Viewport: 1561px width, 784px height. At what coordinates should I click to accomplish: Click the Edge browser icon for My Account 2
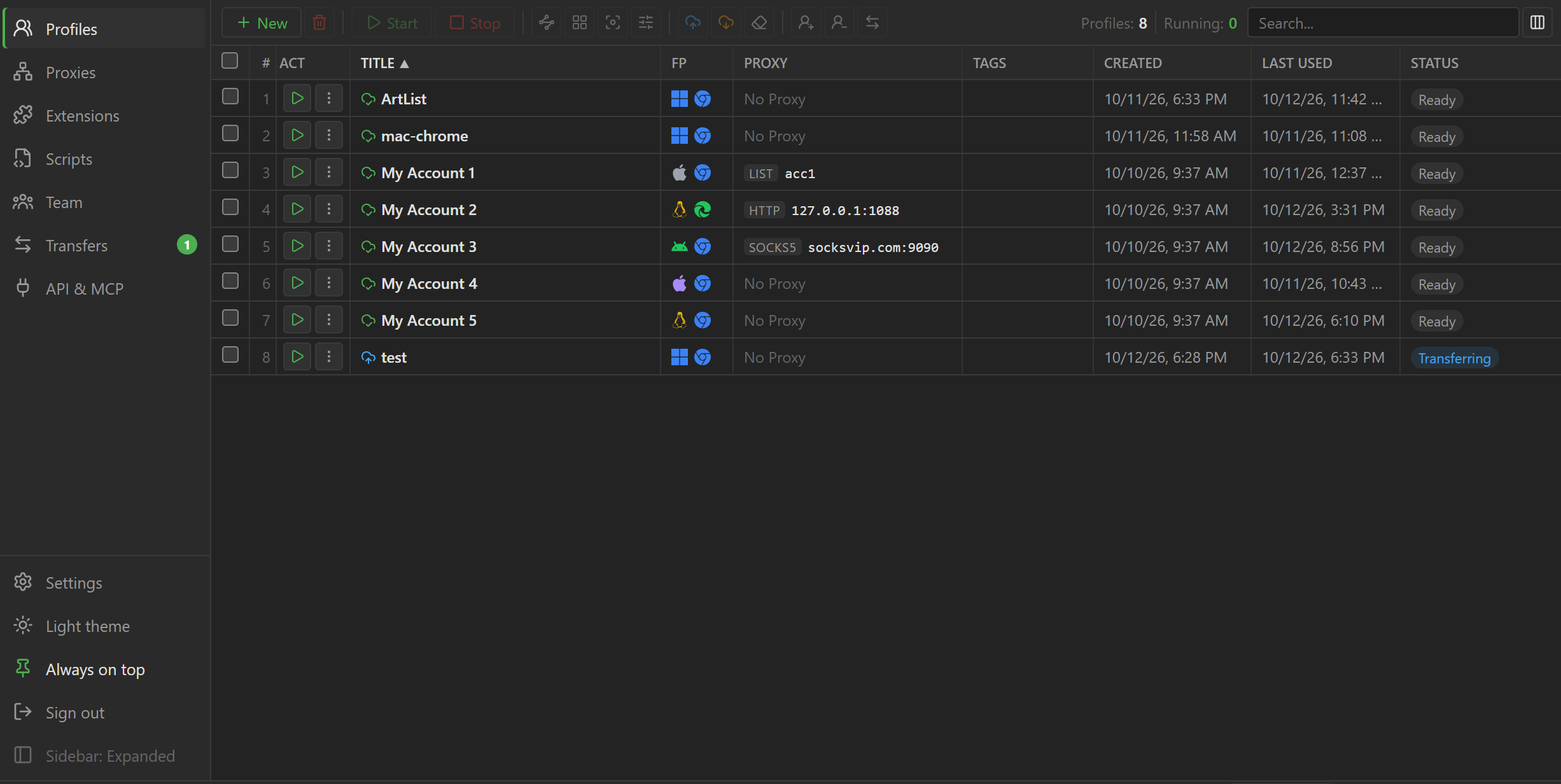(x=703, y=209)
